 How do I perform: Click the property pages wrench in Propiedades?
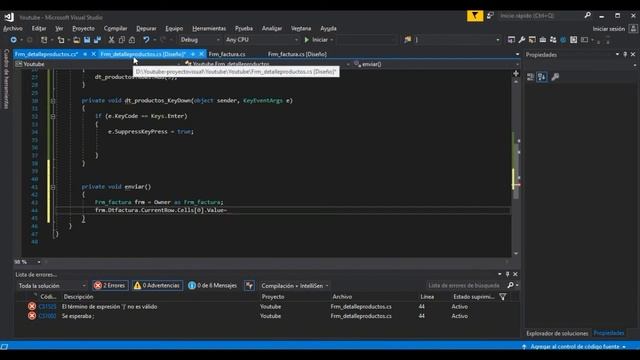pyautogui.click(x=555, y=77)
